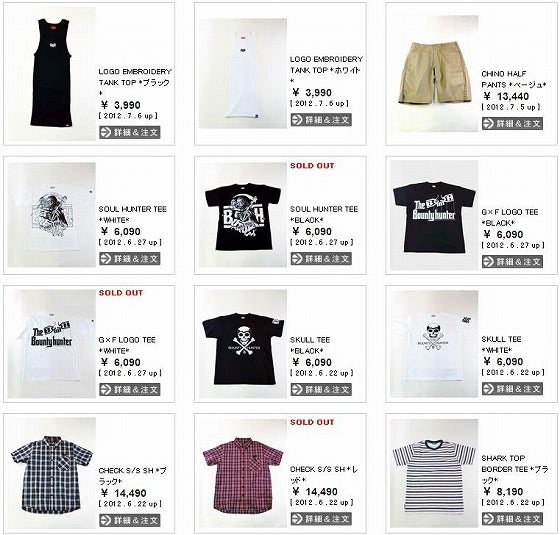The width and height of the screenshot is (560, 535).
Task: Click arrow icon on black Check S/S SH button
Action: coord(106,520)
